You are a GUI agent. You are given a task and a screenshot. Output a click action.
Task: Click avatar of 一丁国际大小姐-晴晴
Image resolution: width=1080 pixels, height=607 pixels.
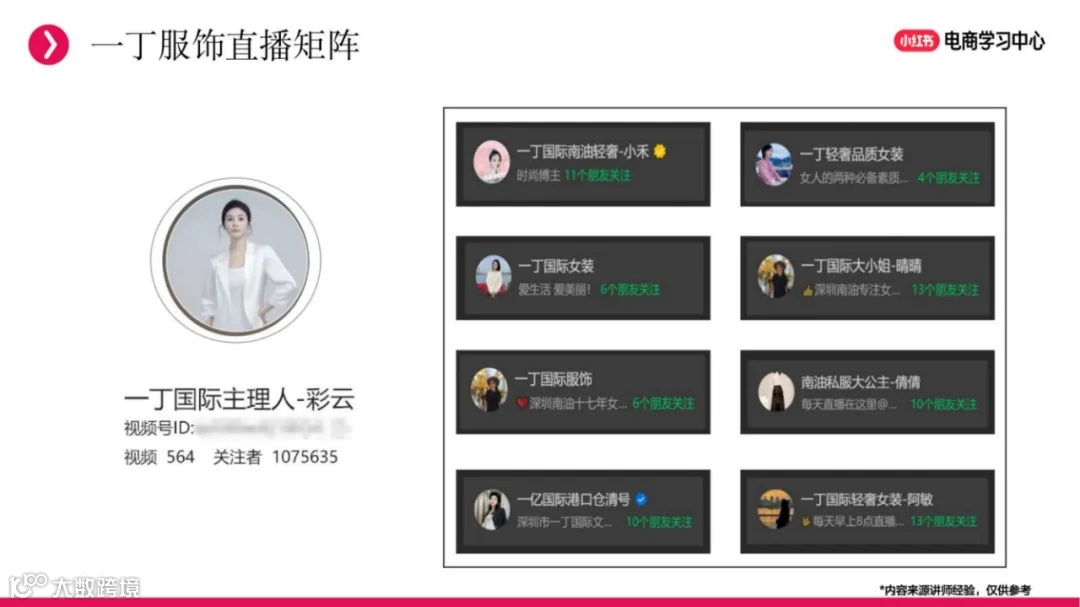coord(776,276)
